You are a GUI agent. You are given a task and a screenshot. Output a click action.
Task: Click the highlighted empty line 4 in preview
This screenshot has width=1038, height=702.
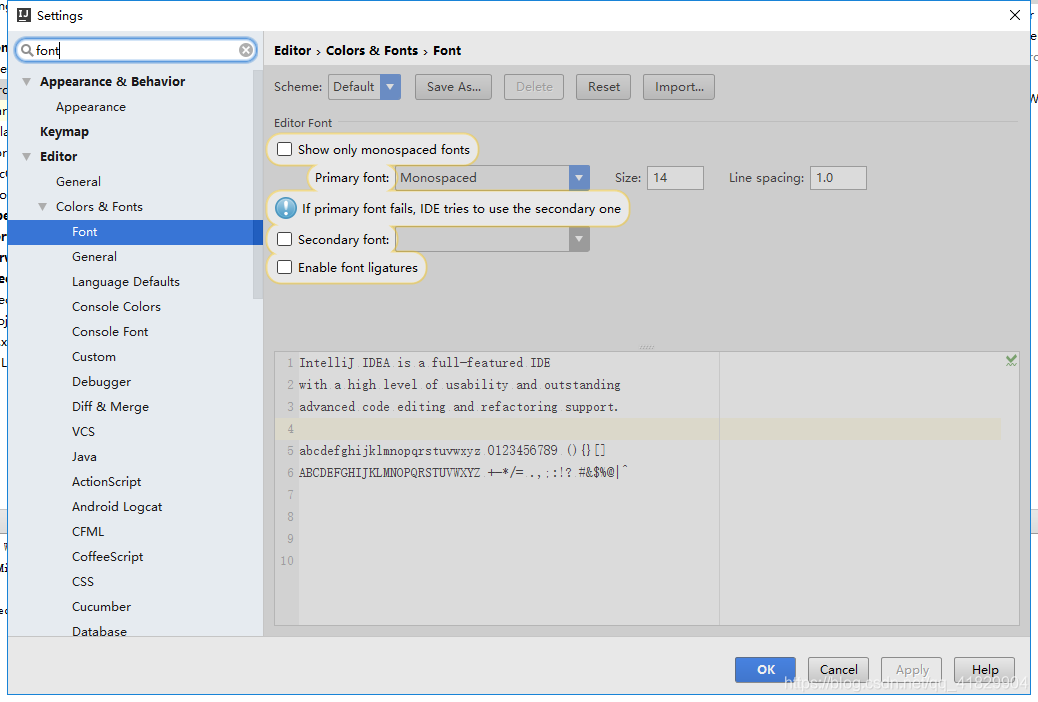pos(638,428)
